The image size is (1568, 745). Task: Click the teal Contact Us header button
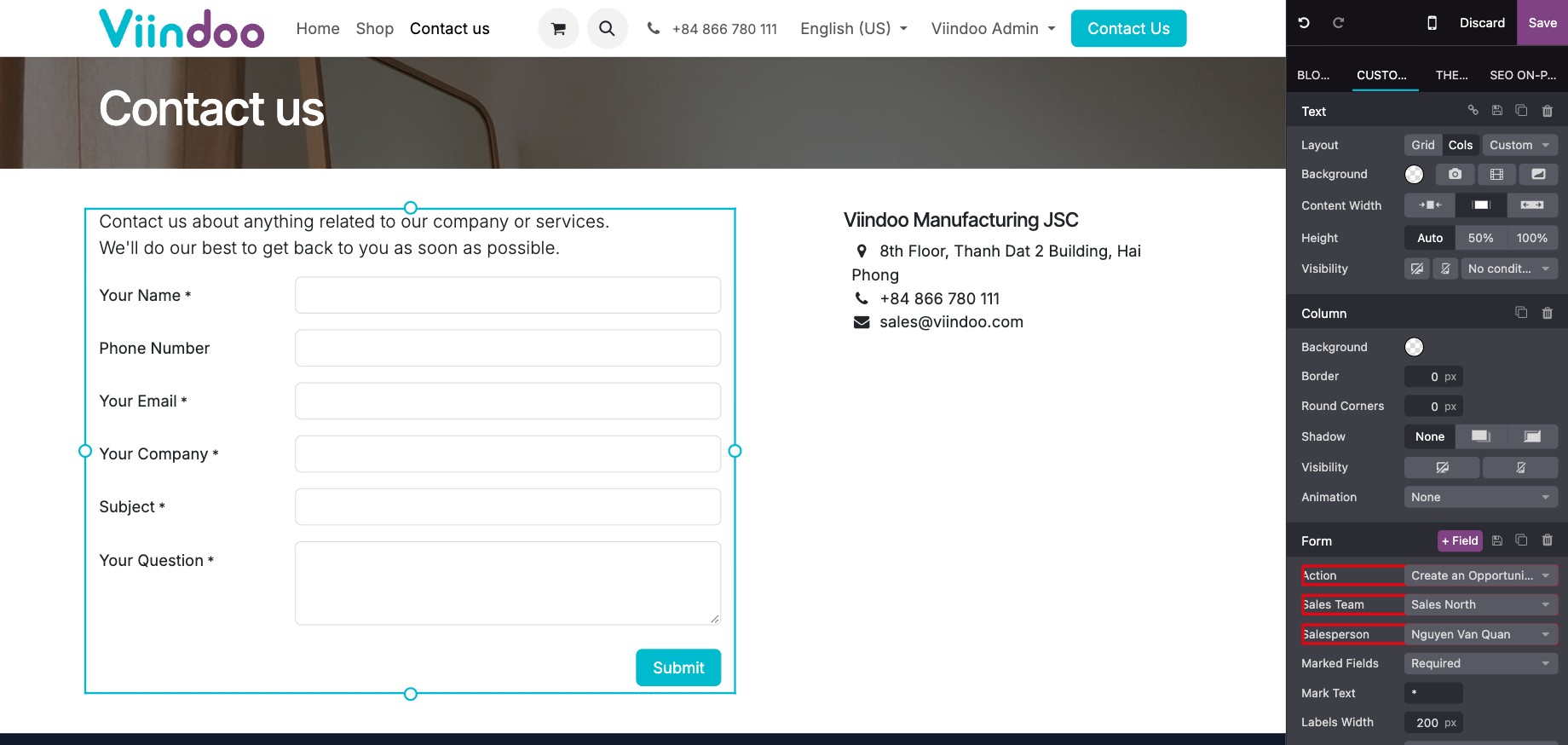coord(1128,28)
